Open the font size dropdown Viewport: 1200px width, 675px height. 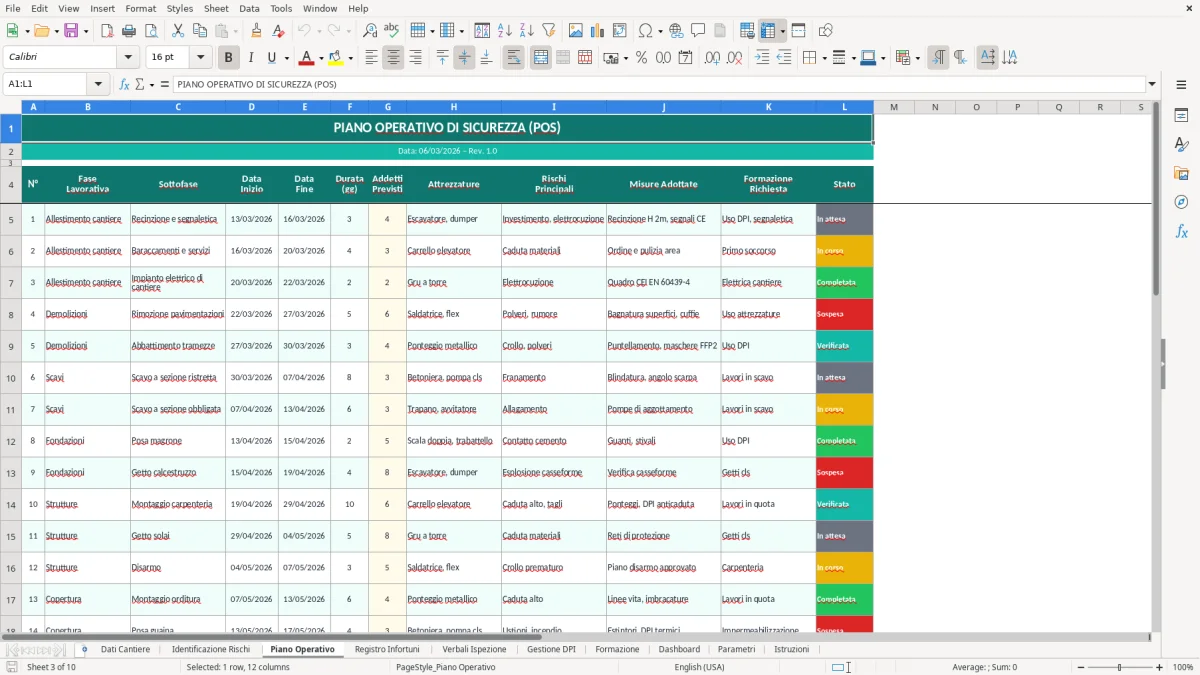click(x=201, y=58)
